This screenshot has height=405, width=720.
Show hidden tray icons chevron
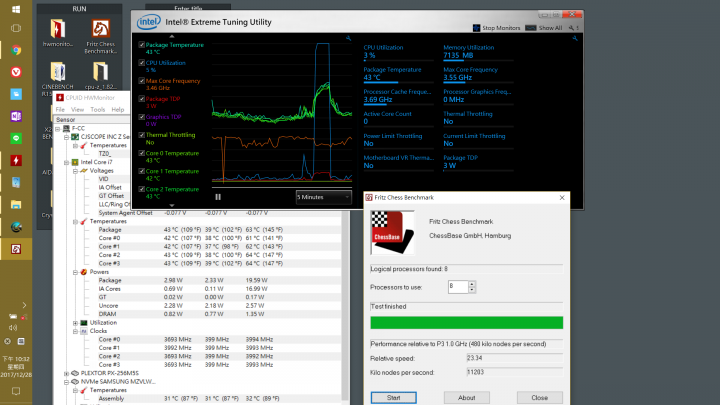pos(24,305)
